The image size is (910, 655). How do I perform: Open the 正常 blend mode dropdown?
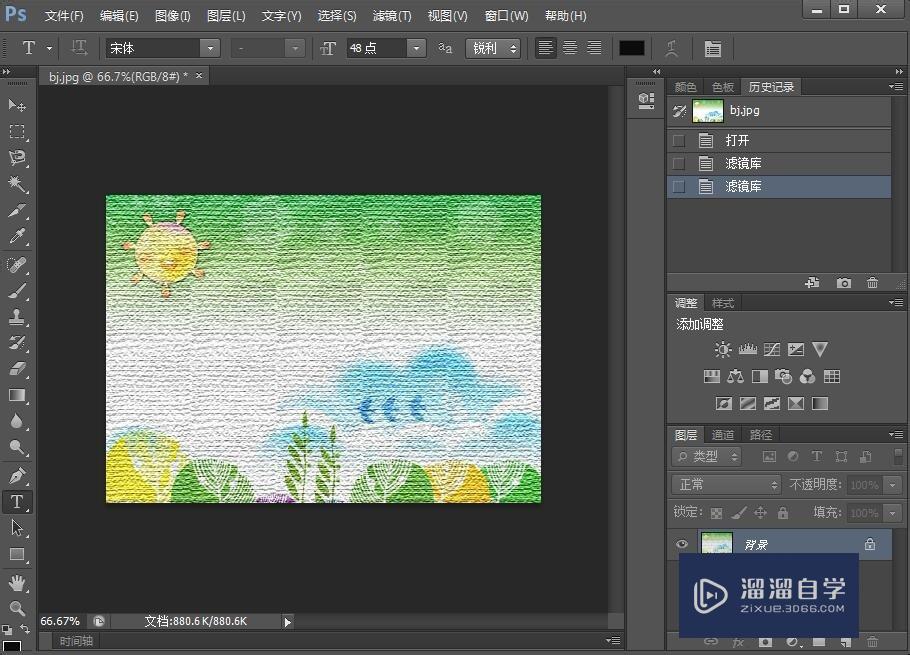(726, 484)
